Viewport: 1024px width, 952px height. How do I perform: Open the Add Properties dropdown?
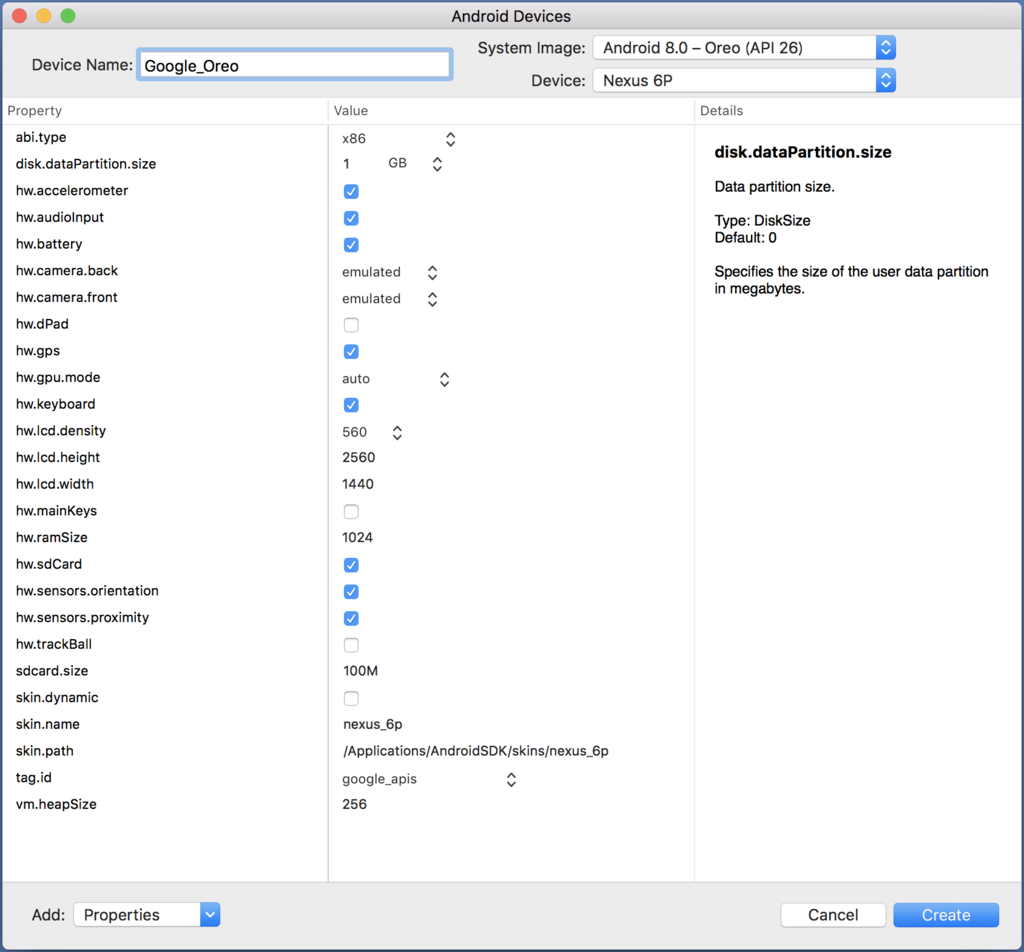point(147,915)
